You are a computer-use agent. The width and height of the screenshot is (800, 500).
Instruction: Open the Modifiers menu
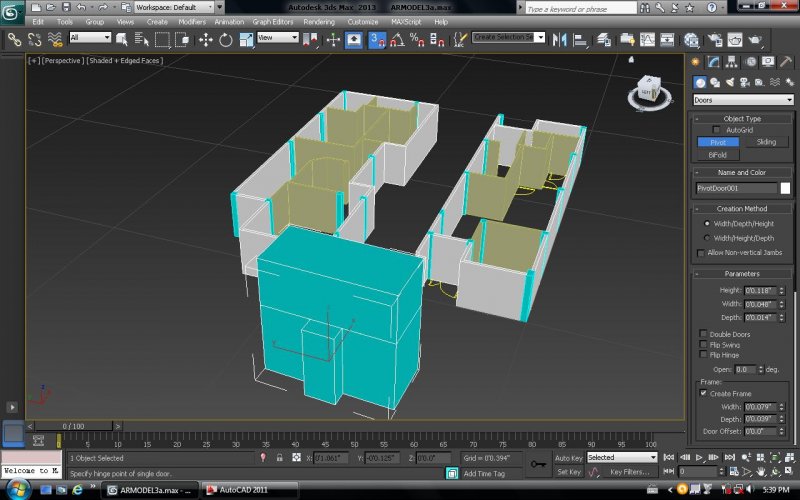pyautogui.click(x=192, y=21)
